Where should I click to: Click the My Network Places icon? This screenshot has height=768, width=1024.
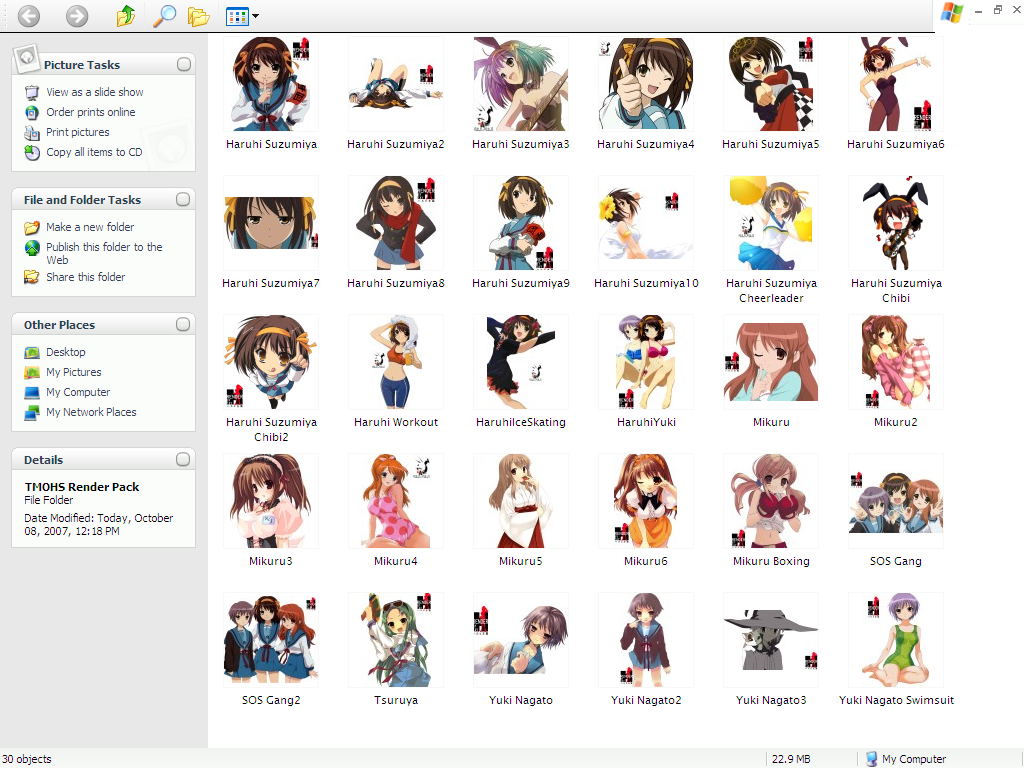[x=31, y=413]
